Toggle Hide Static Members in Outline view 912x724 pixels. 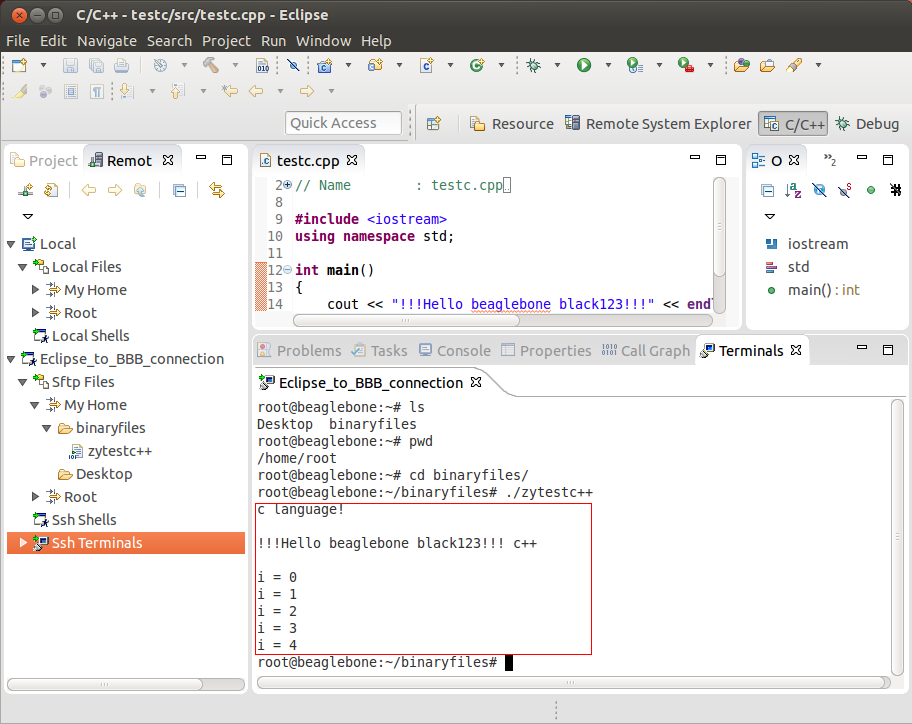pos(845,190)
